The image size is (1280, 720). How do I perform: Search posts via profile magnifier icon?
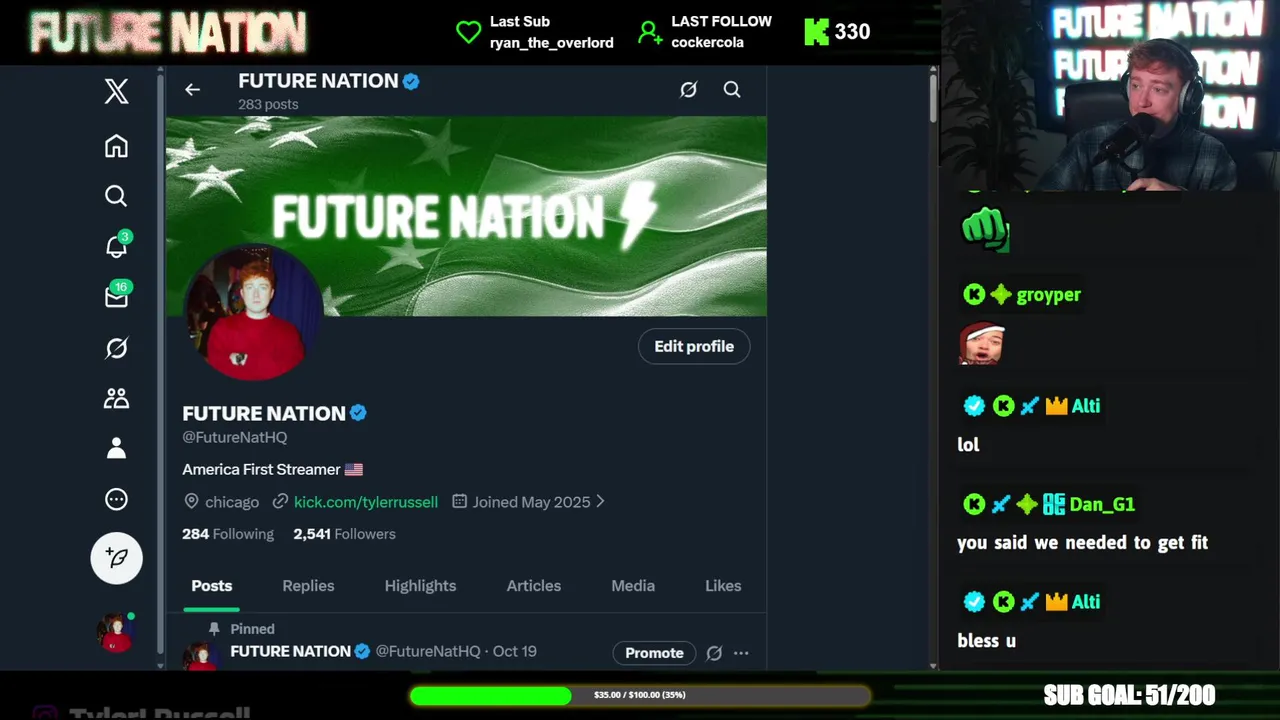732,90
